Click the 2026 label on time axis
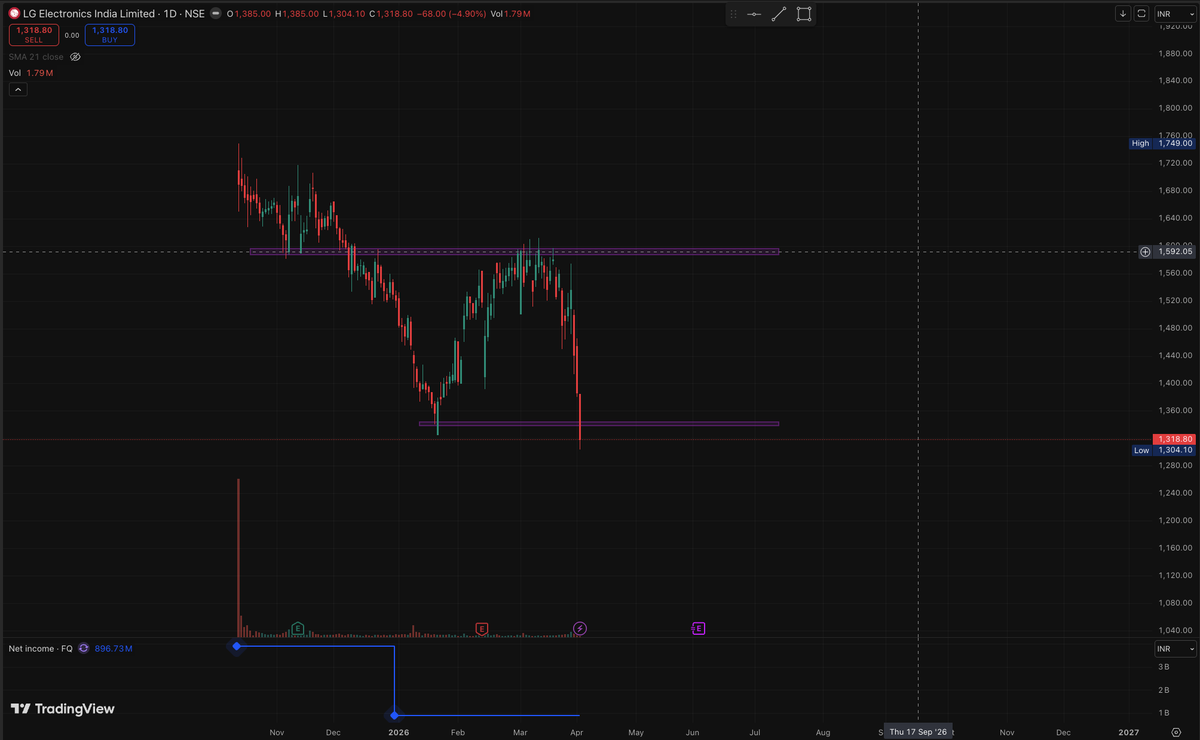The height and width of the screenshot is (740, 1200). [398, 732]
